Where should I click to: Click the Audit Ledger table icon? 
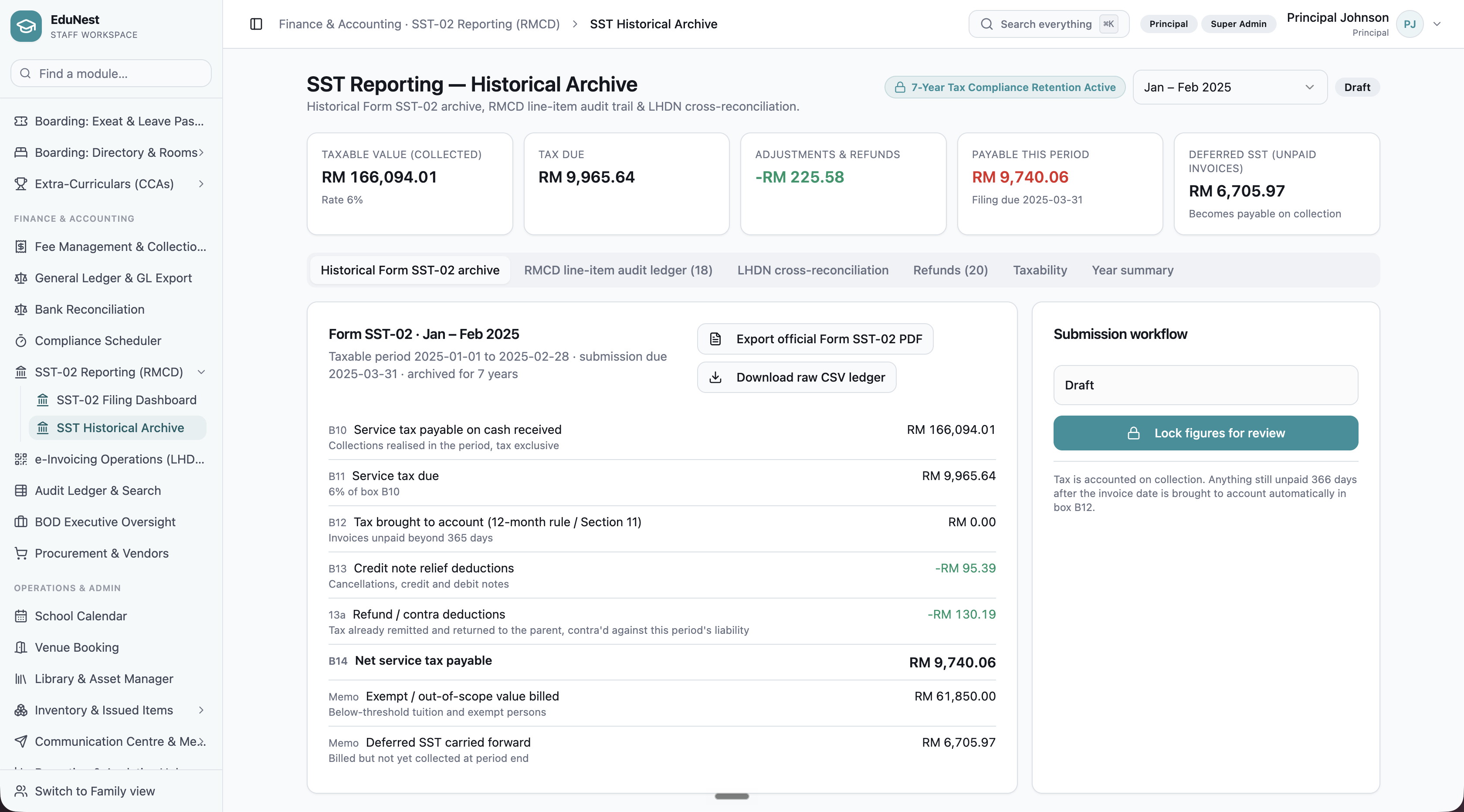pyautogui.click(x=21, y=491)
